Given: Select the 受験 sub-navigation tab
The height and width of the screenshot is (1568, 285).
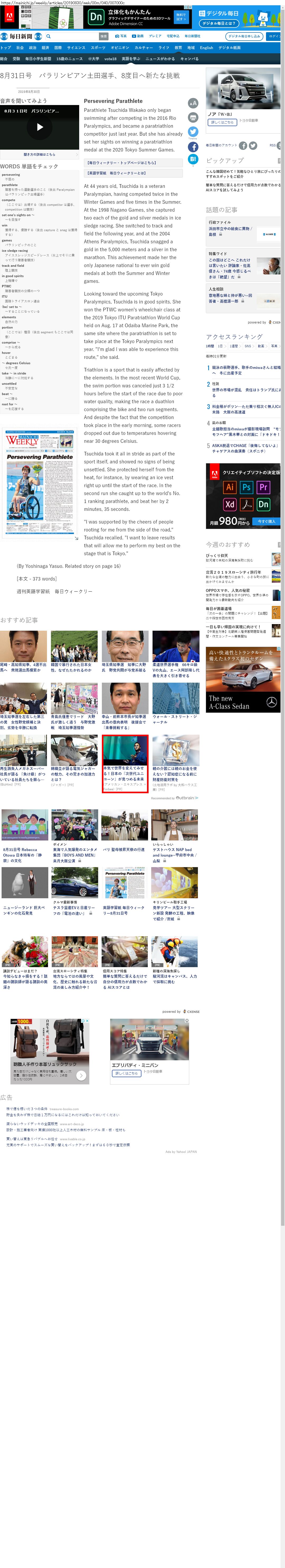Looking at the screenshot, I should coord(16,59).
